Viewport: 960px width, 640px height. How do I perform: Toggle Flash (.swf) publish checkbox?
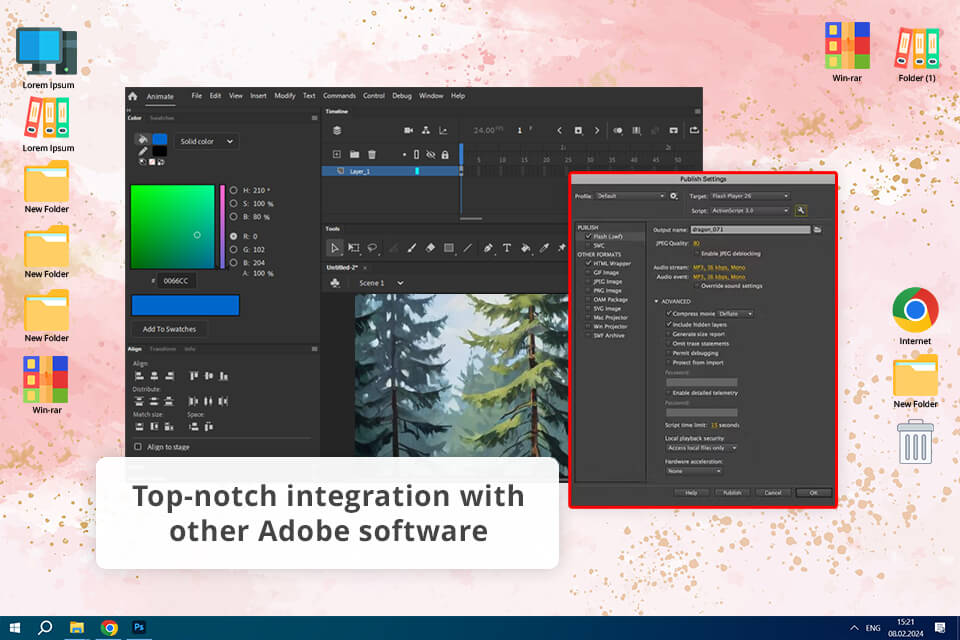pos(588,236)
